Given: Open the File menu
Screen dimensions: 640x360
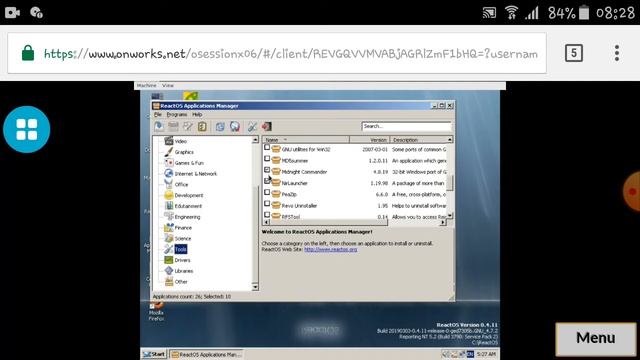Looking at the screenshot, I should 158,115.
